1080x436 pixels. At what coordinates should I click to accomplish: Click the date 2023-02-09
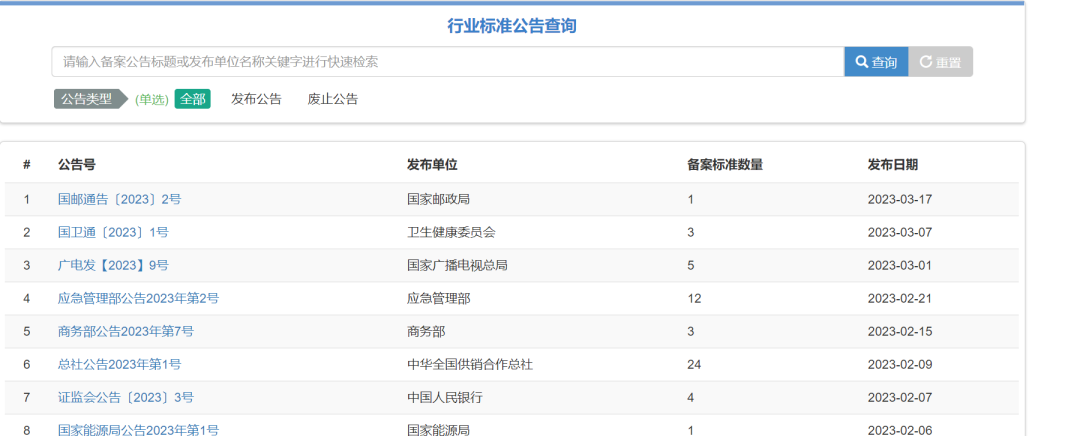[900, 364]
